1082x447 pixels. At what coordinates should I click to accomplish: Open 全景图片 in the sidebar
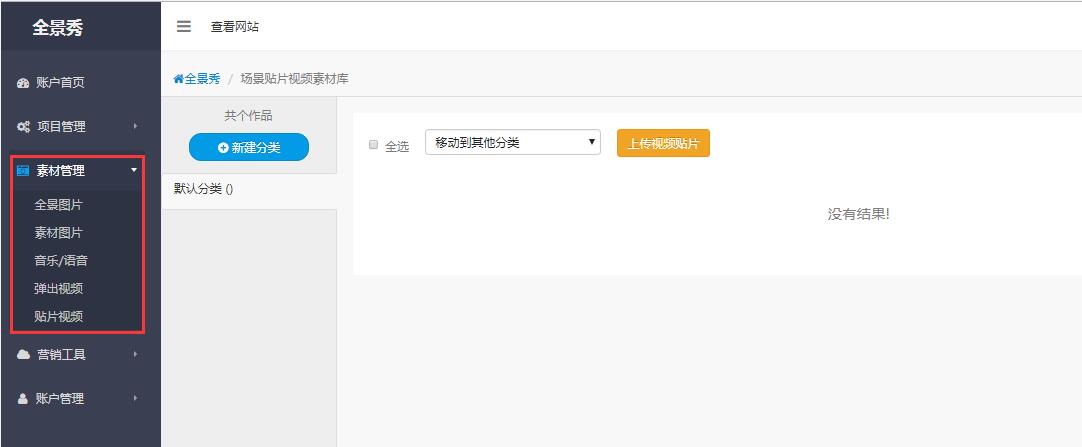tap(58, 205)
